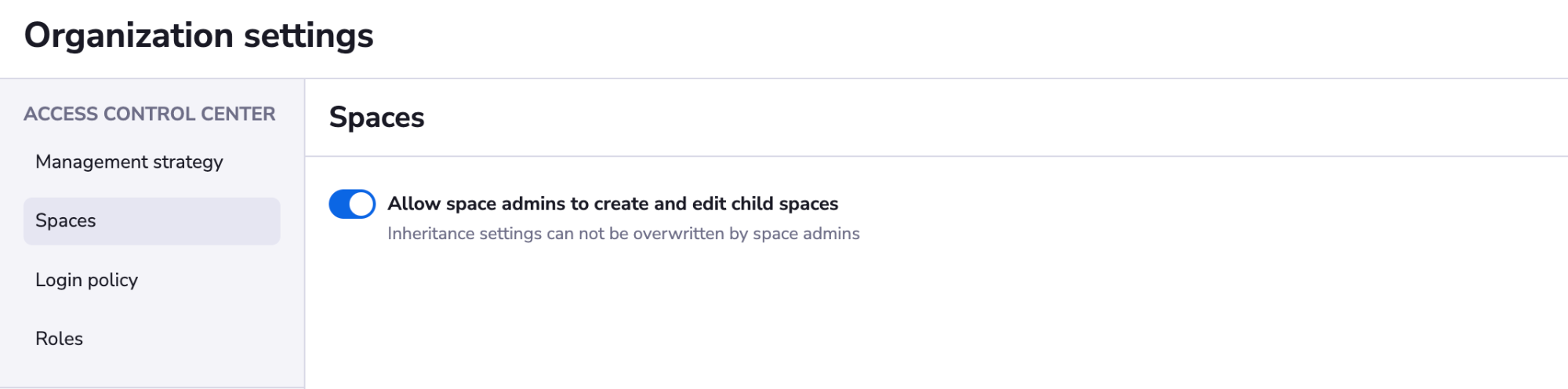
Task: Select 'Roles' under Access Control Center
Action: pyautogui.click(x=59, y=339)
